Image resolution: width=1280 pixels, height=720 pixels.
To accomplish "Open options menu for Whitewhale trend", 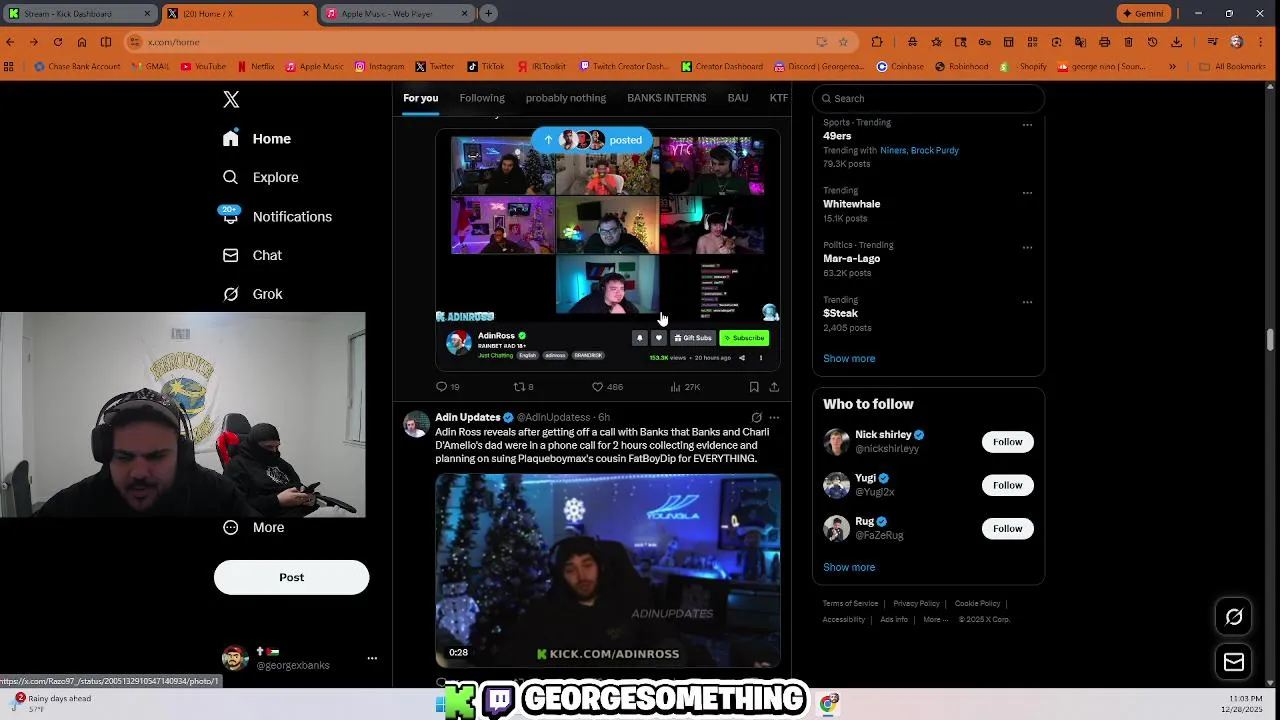I will coord(1027,193).
